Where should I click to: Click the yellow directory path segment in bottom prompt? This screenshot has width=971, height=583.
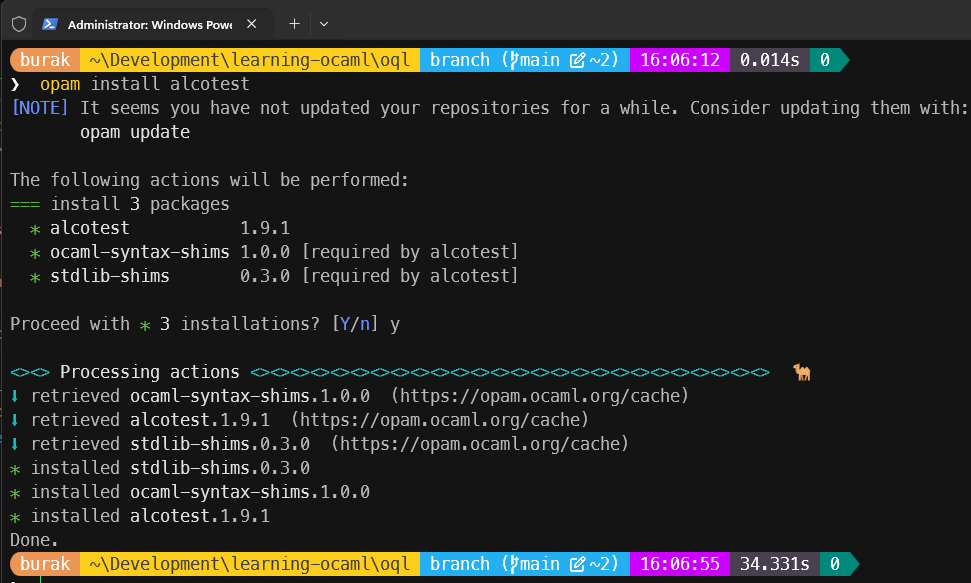[249, 564]
